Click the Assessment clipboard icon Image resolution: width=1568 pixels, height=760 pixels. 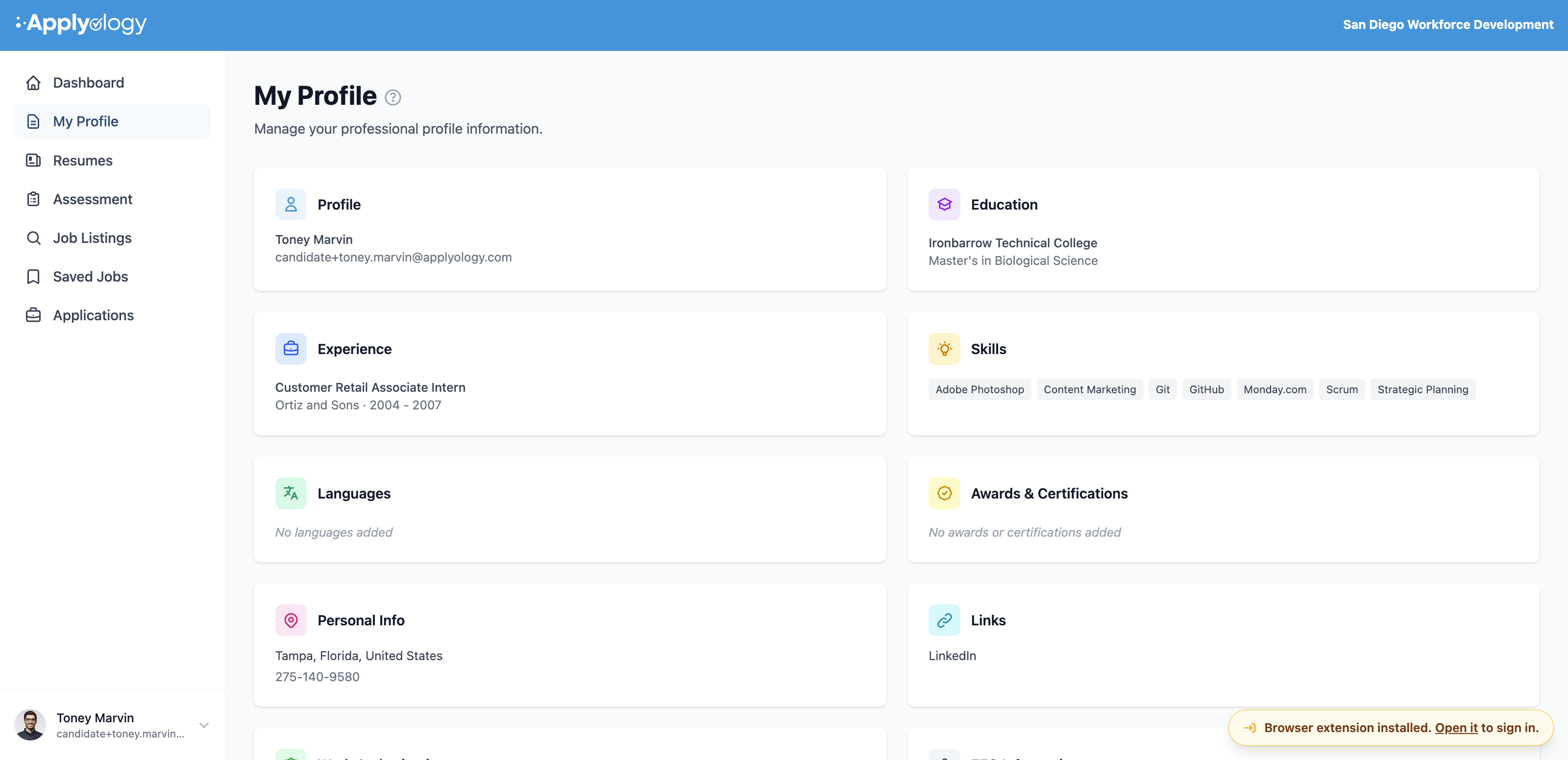pyautogui.click(x=33, y=199)
